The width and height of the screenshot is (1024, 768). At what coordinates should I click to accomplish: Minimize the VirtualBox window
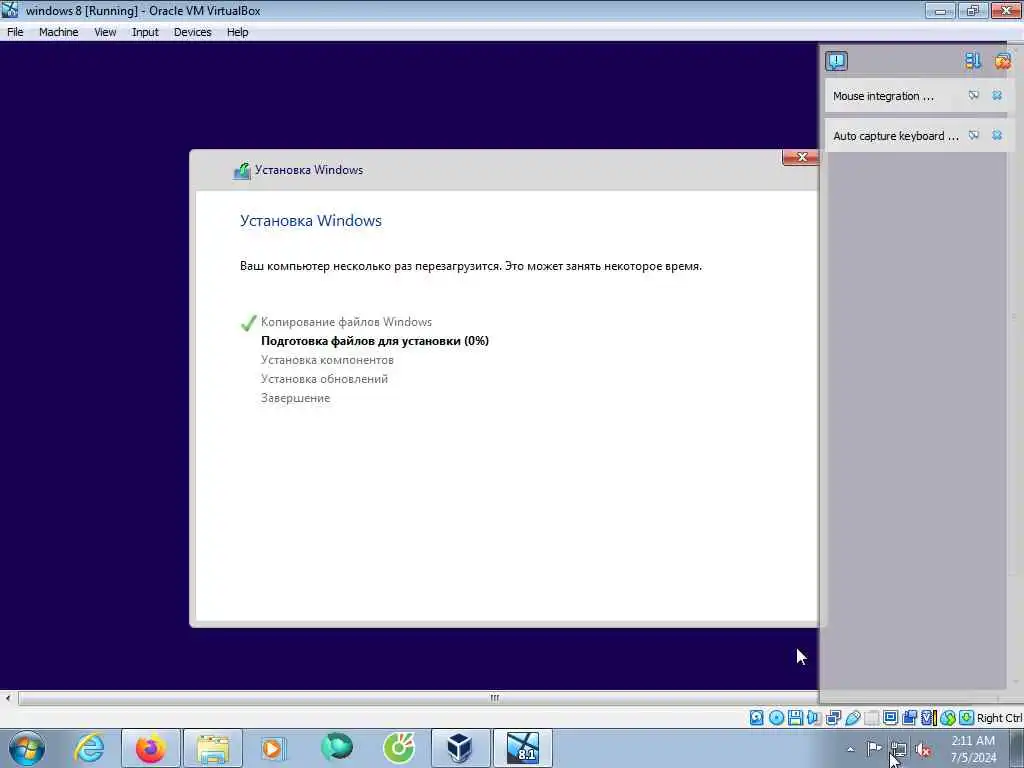[940, 10]
